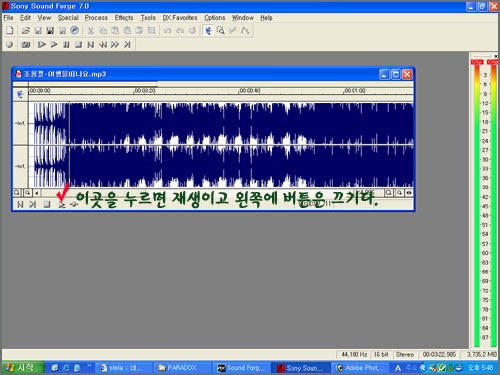Reset the left channel red clip indicator
Screen dimensions: 500x375
(x=477, y=62)
